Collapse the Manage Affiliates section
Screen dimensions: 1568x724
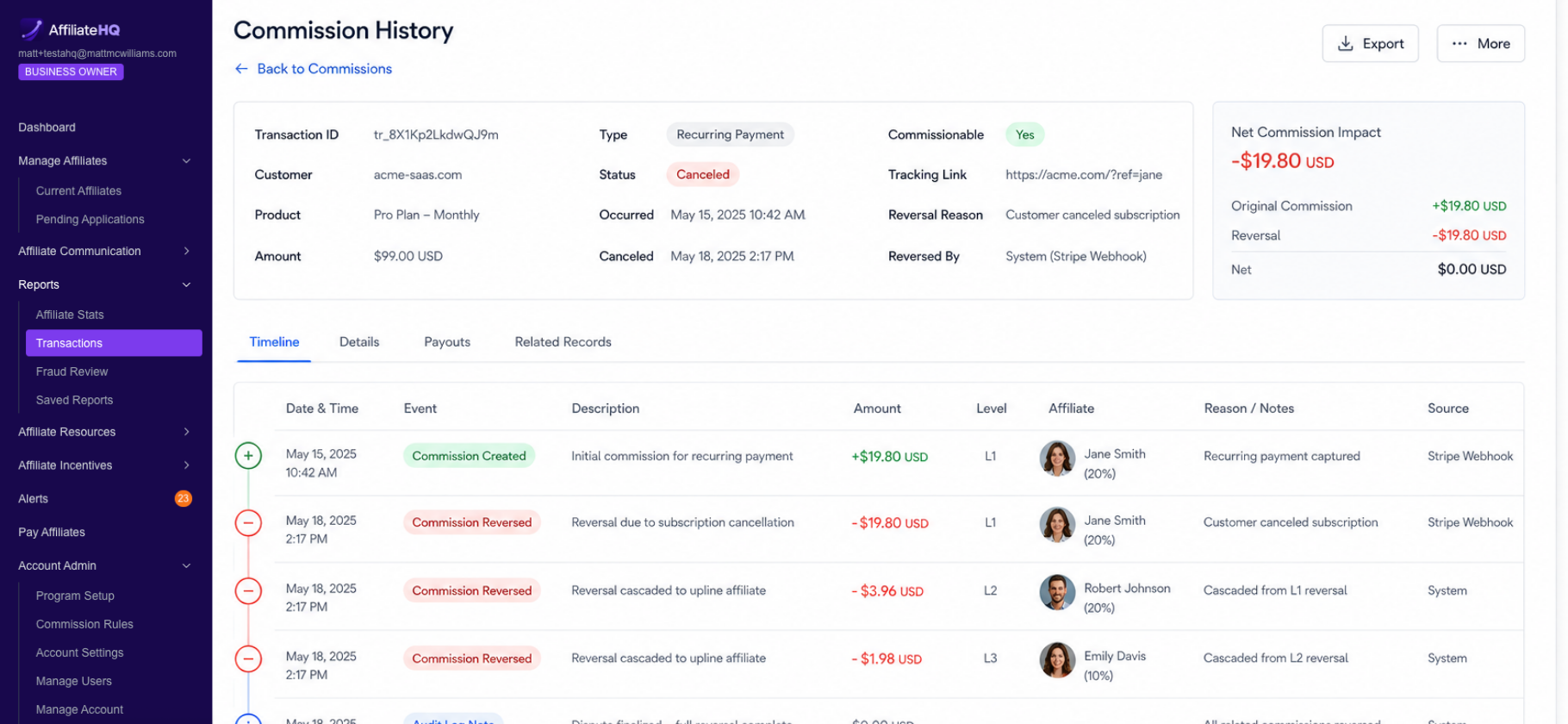point(186,161)
